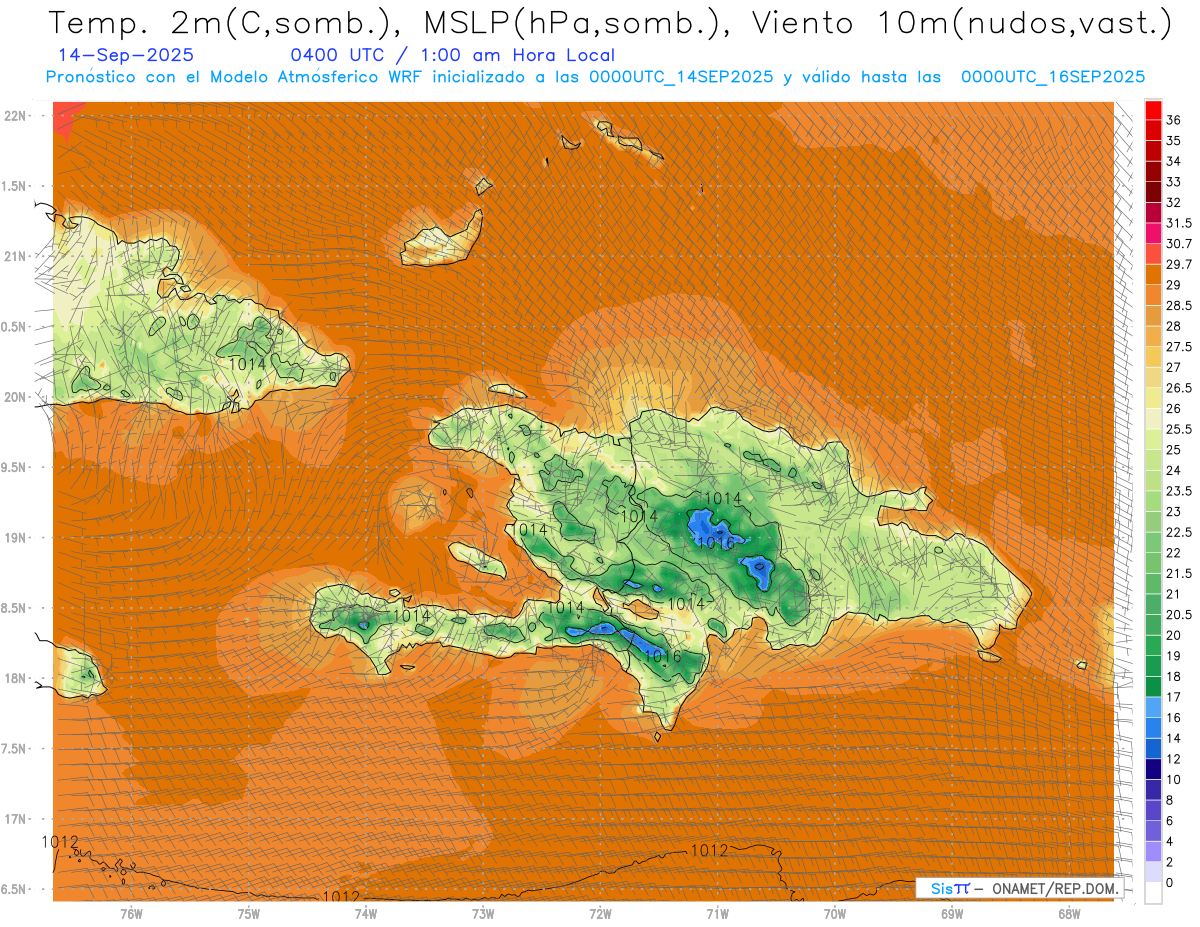Click the legend value '26.5'
1200x927 pixels.
[x=1179, y=388]
